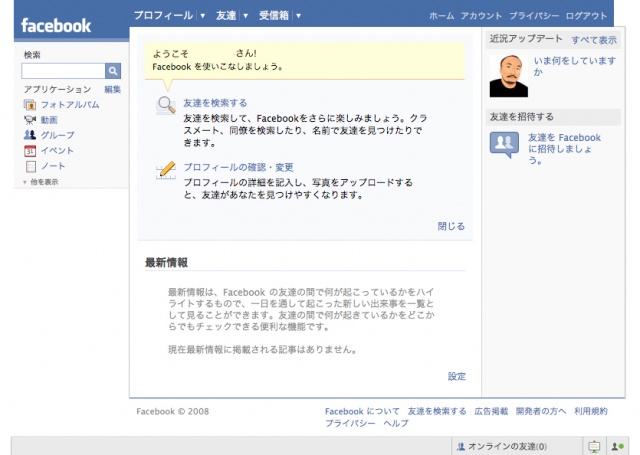Click the pencil icon for profile edit
The height and width of the screenshot is (455, 640).
pyautogui.click(x=166, y=170)
